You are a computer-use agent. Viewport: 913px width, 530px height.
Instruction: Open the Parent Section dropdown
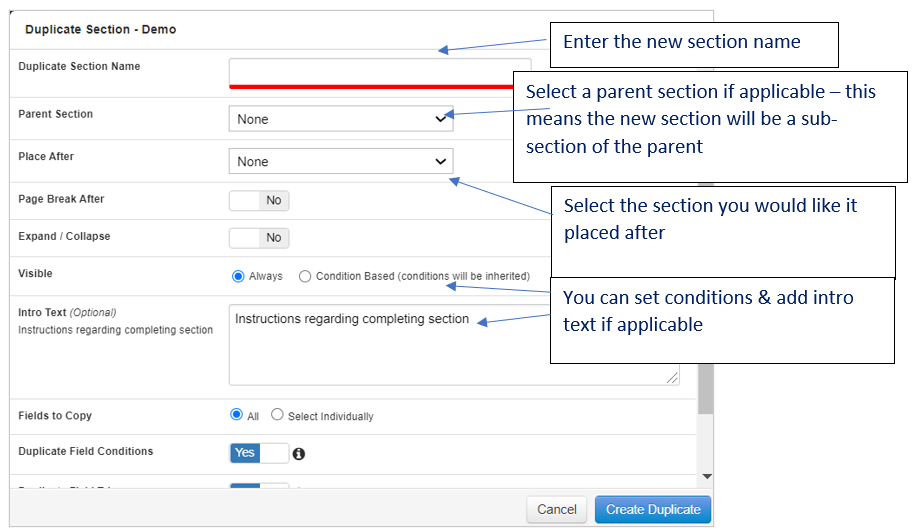[x=341, y=119]
